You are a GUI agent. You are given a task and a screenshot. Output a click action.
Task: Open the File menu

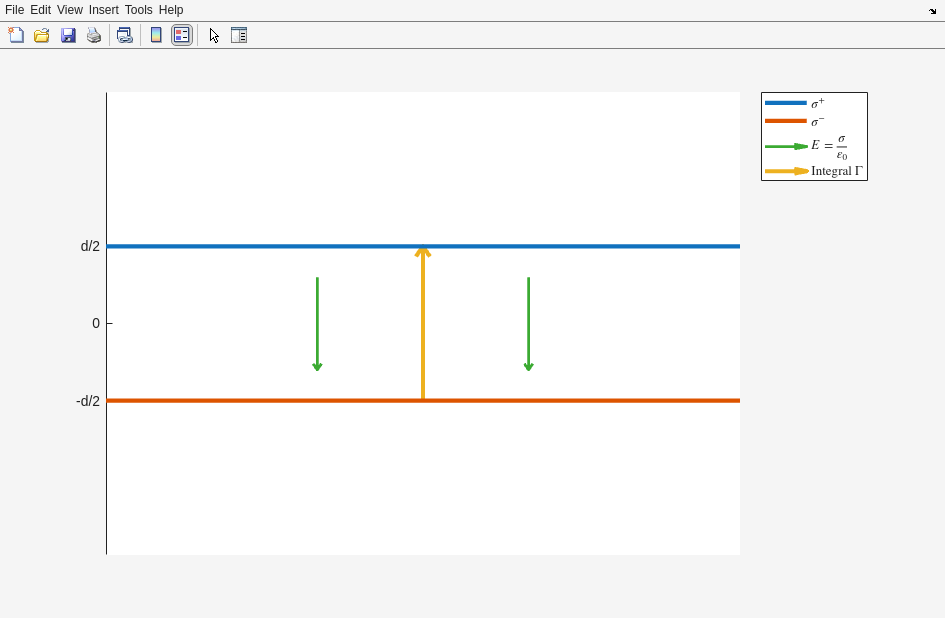coord(14,10)
